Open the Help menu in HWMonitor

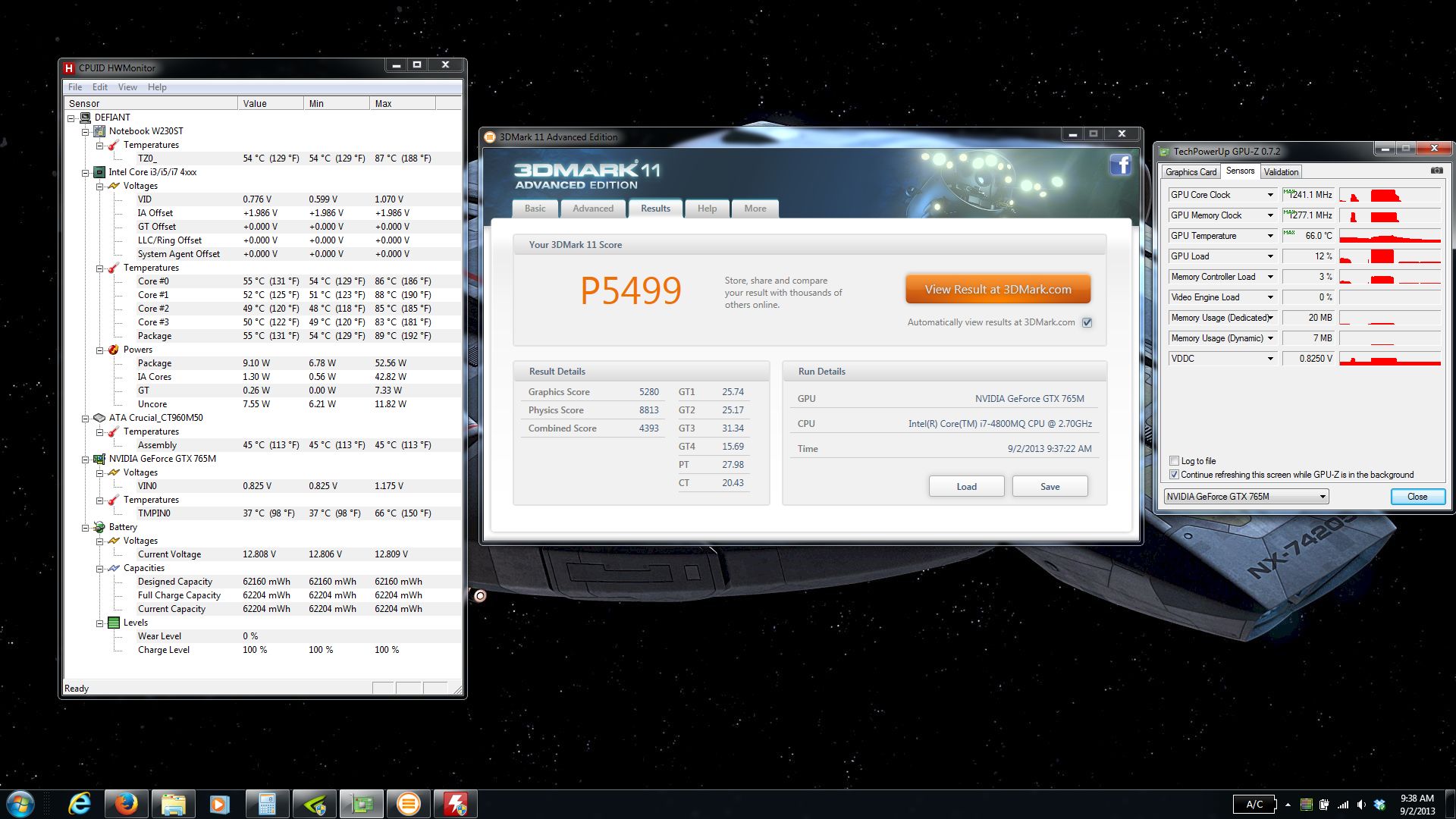[157, 87]
